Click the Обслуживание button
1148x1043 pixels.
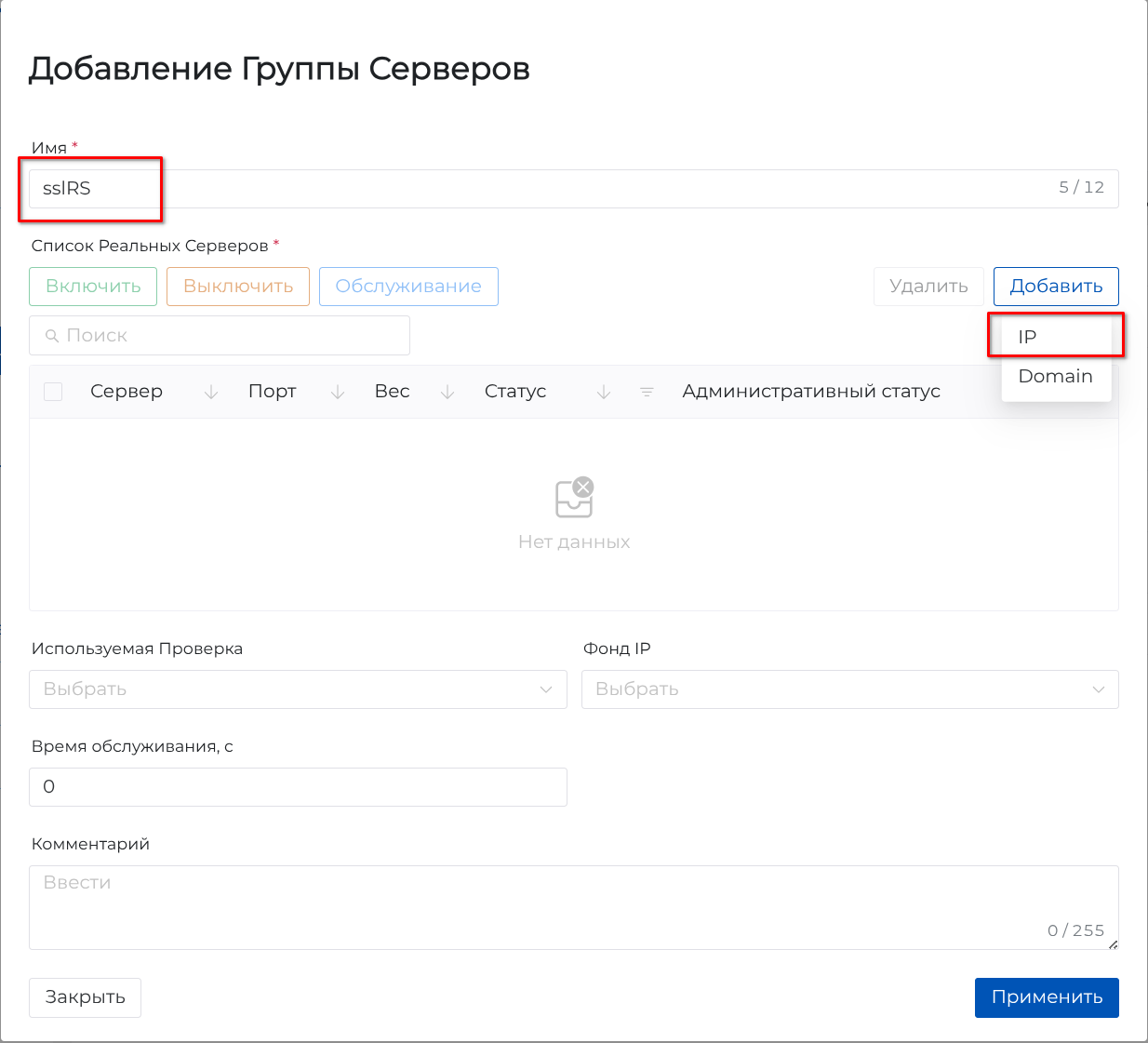(408, 287)
